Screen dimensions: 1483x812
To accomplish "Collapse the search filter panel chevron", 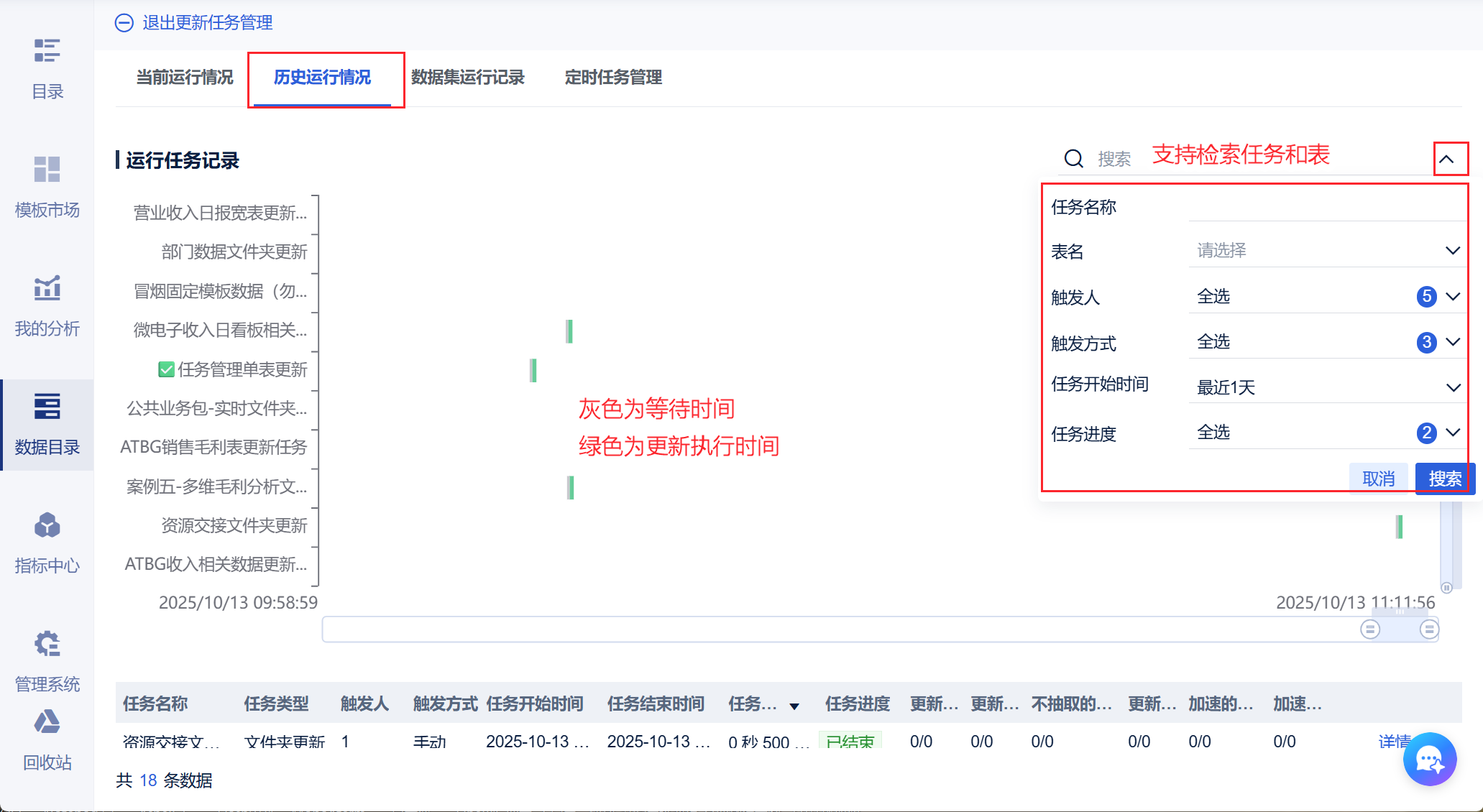I will [x=1446, y=159].
